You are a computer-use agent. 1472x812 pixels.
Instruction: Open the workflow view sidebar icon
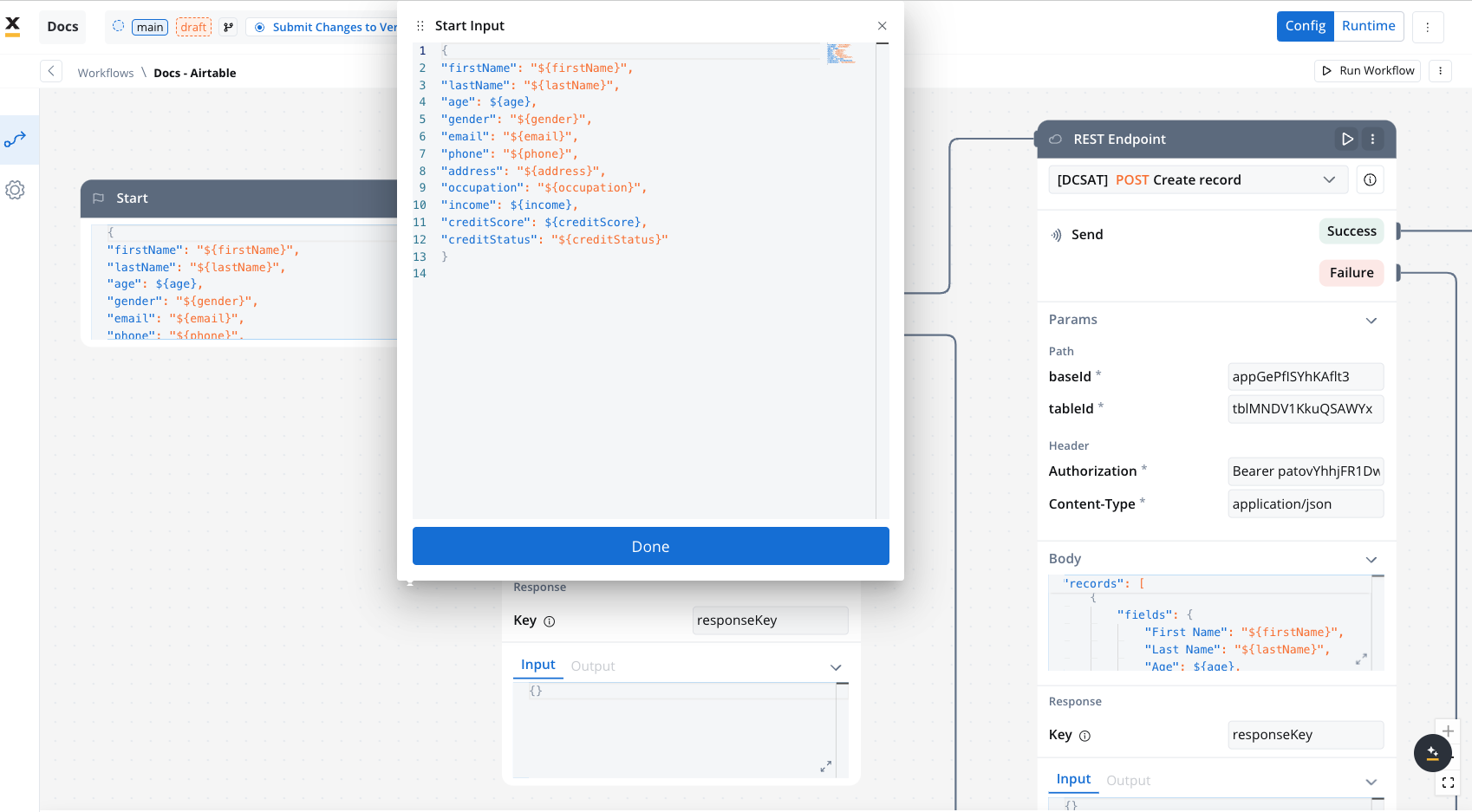click(16, 140)
